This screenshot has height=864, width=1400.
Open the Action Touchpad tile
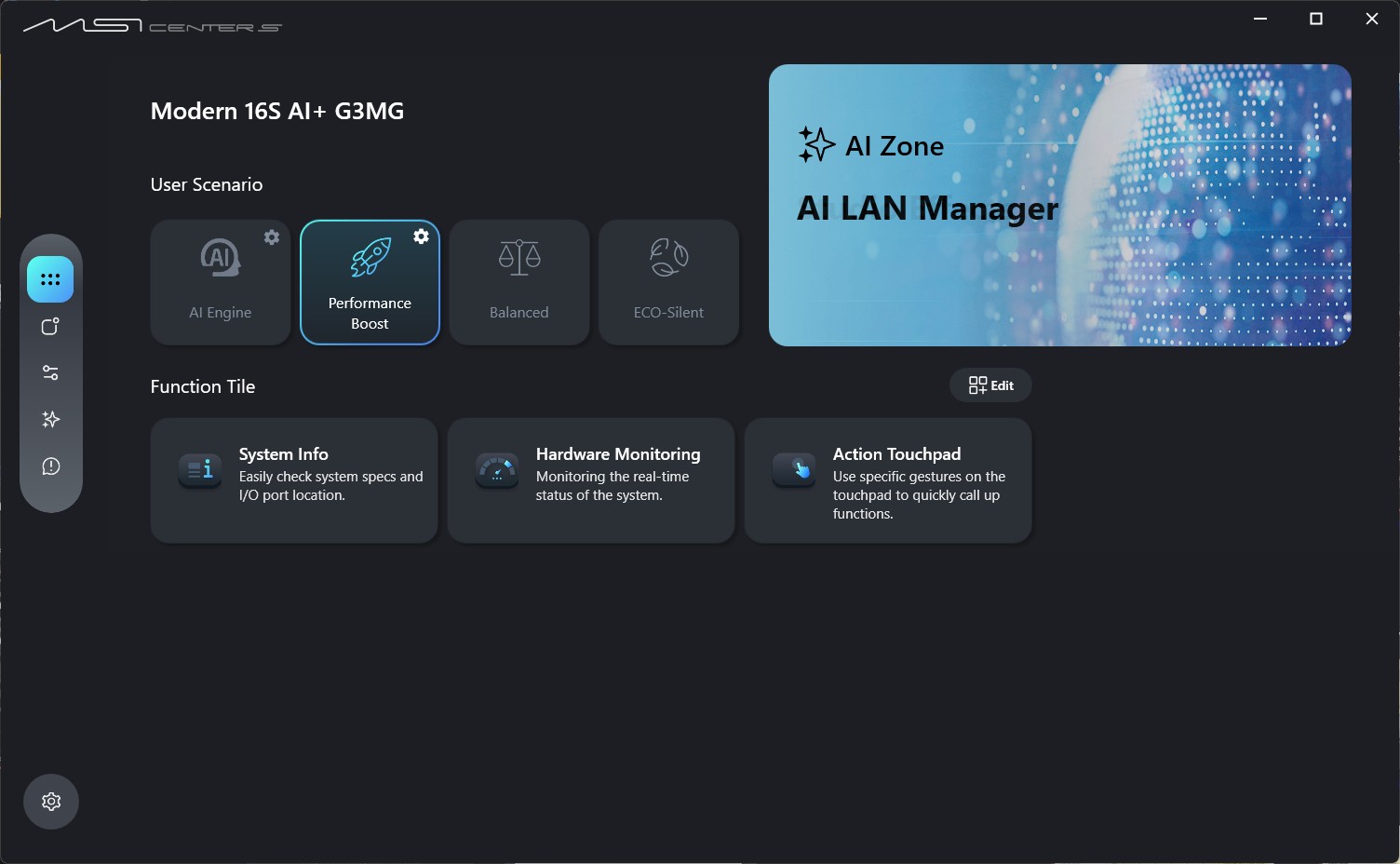tap(888, 480)
